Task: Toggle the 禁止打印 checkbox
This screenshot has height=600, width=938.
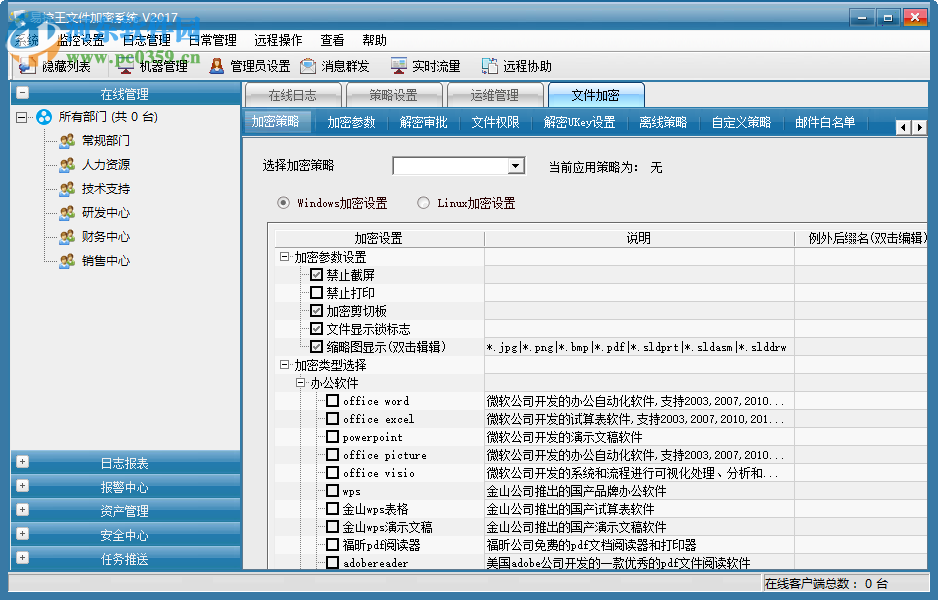Action: tap(316, 293)
